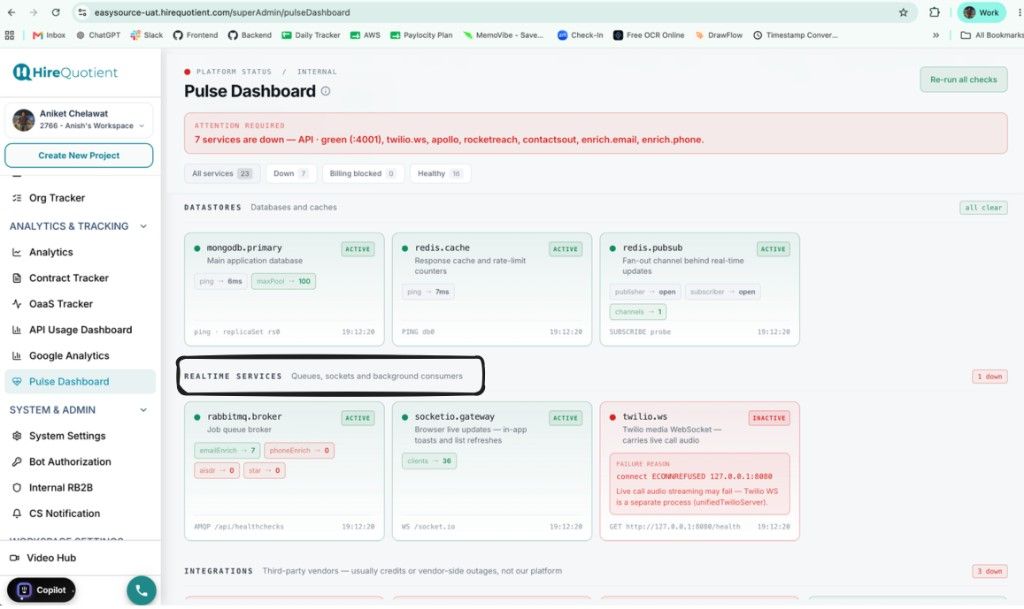Open Org Tracker in the sidebar
The height and width of the screenshot is (609, 1024).
point(57,198)
